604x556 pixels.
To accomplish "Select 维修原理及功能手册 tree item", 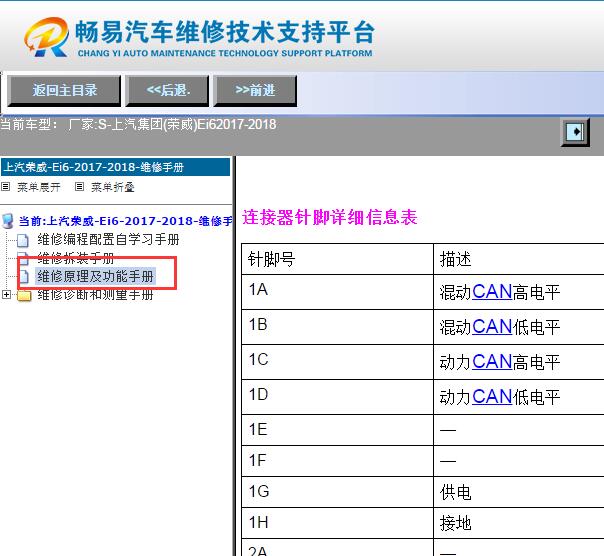I will coord(95,276).
